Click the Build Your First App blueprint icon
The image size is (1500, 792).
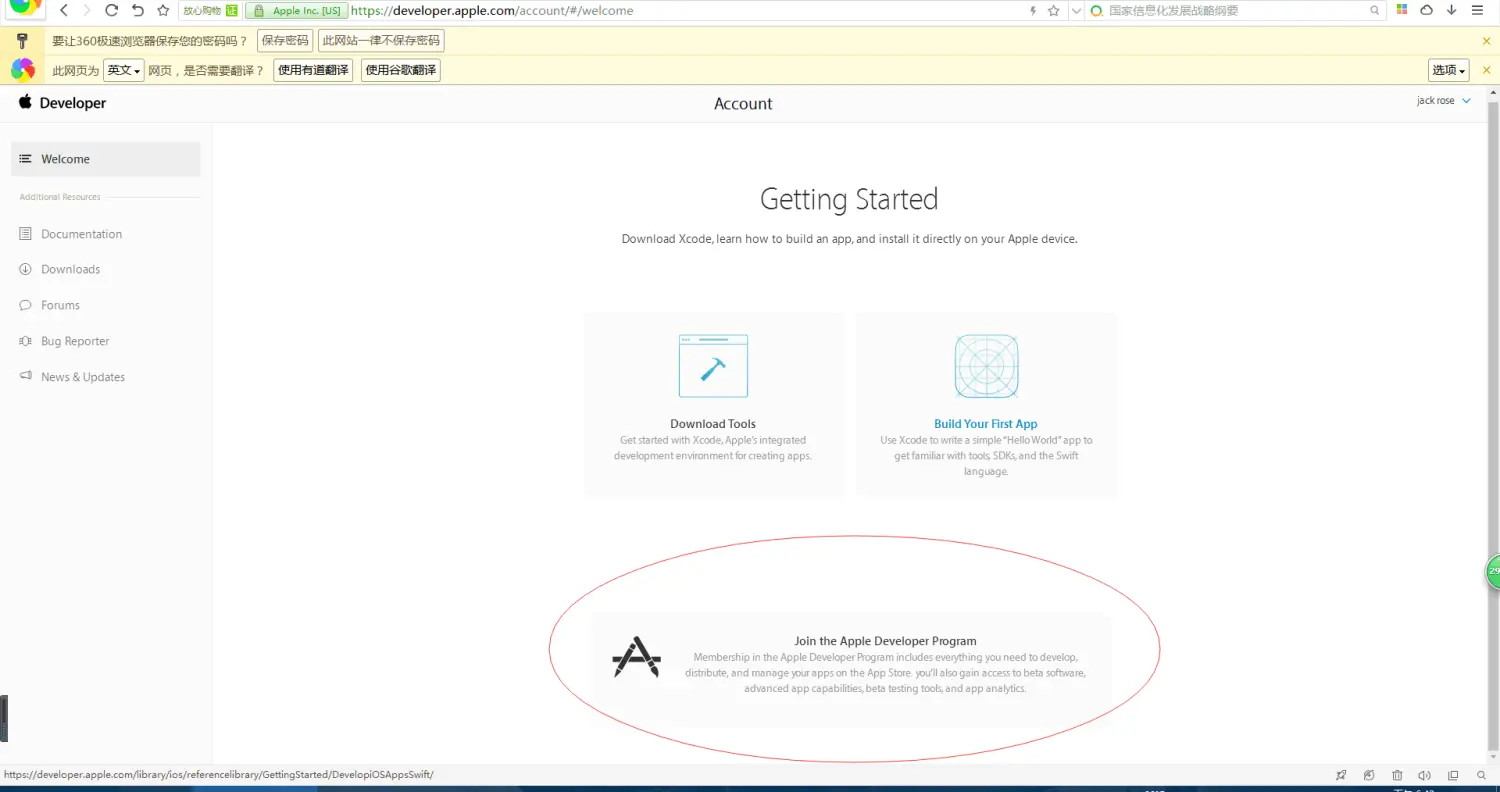pyautogui.click(x=986, y=366)
